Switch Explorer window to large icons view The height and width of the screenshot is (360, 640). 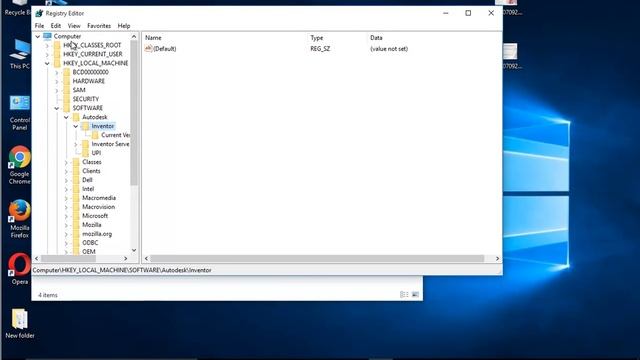click(415, 295)
